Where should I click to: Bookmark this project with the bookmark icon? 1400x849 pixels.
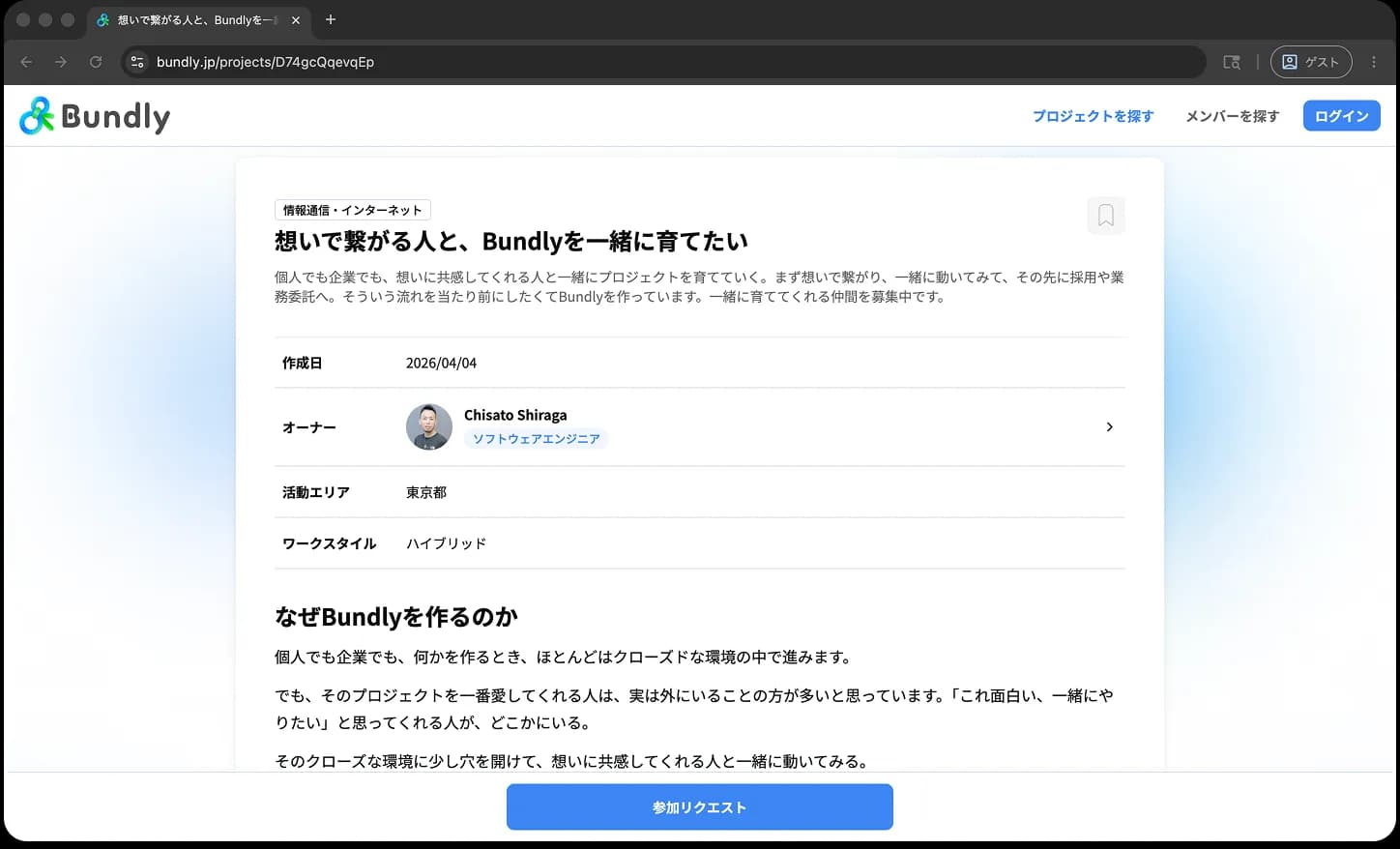[1106, 215]
